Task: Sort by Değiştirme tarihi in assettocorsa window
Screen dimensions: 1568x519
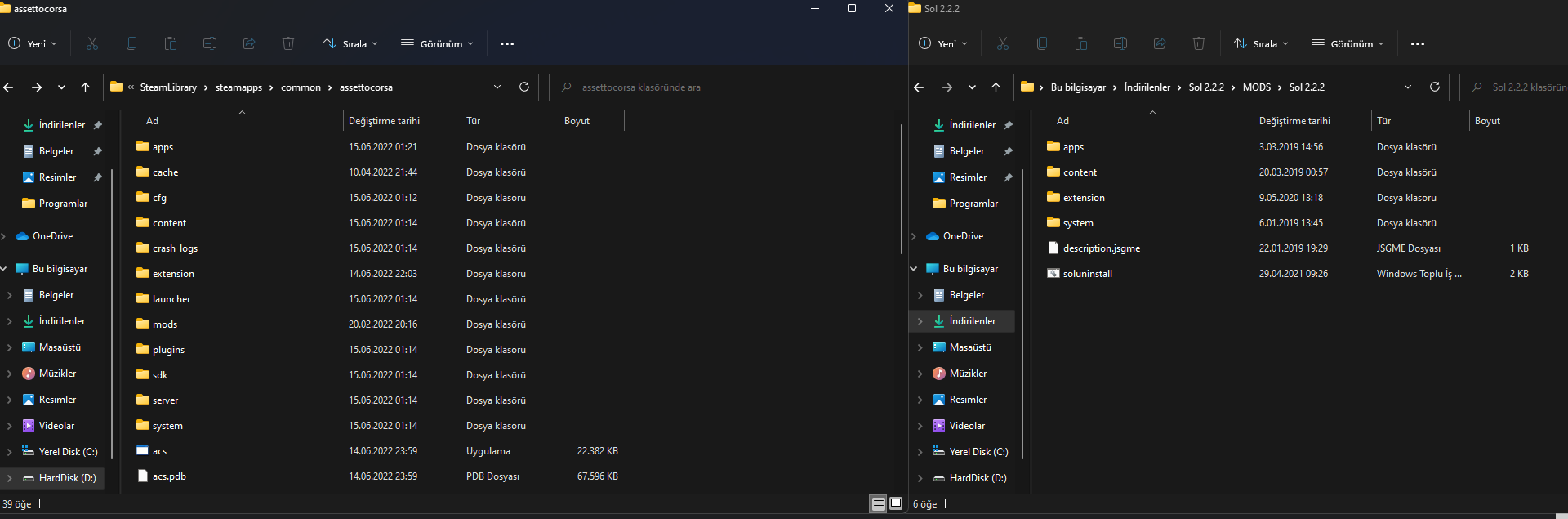Action: click(401, 121)
